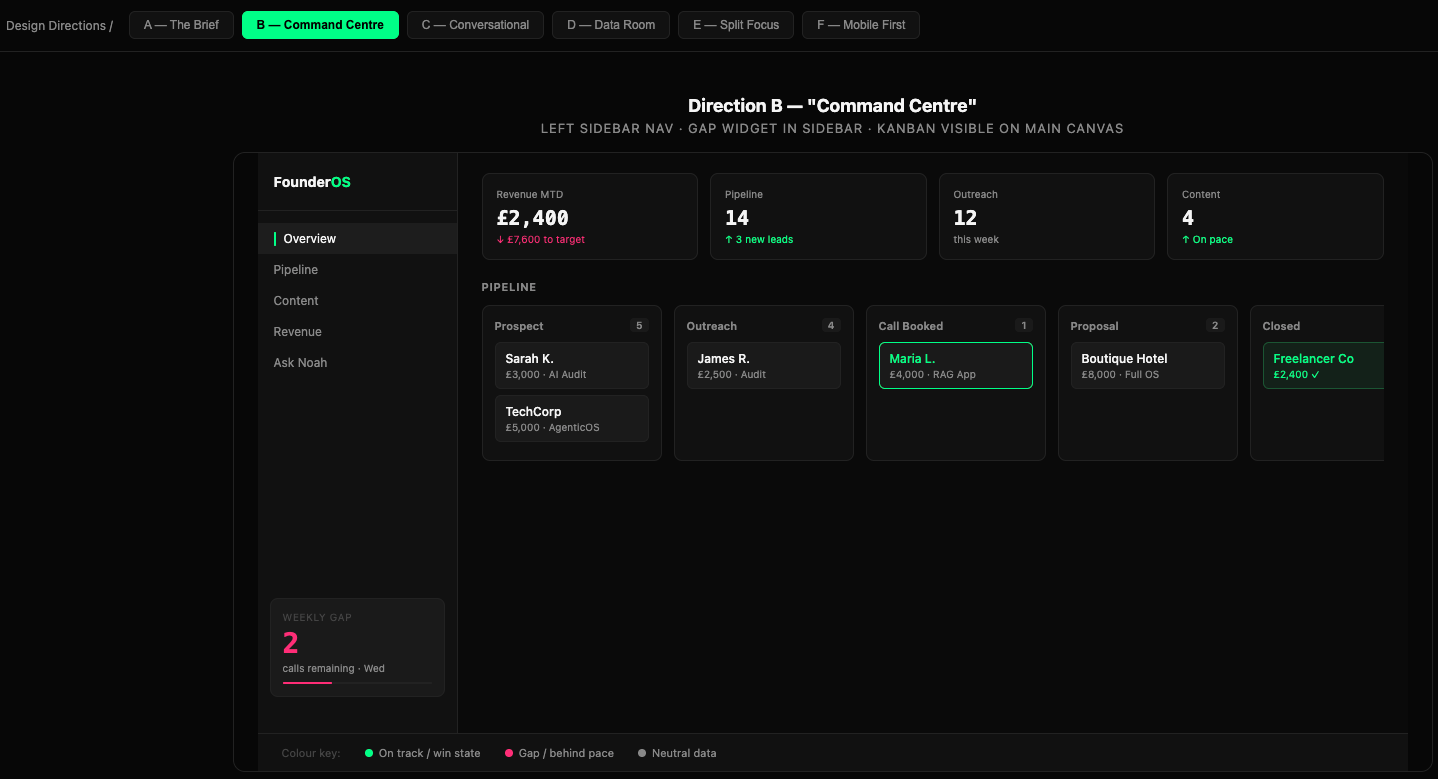Select the B — Command Centre tab
The image size is (1438, 779).
(320, 25)
